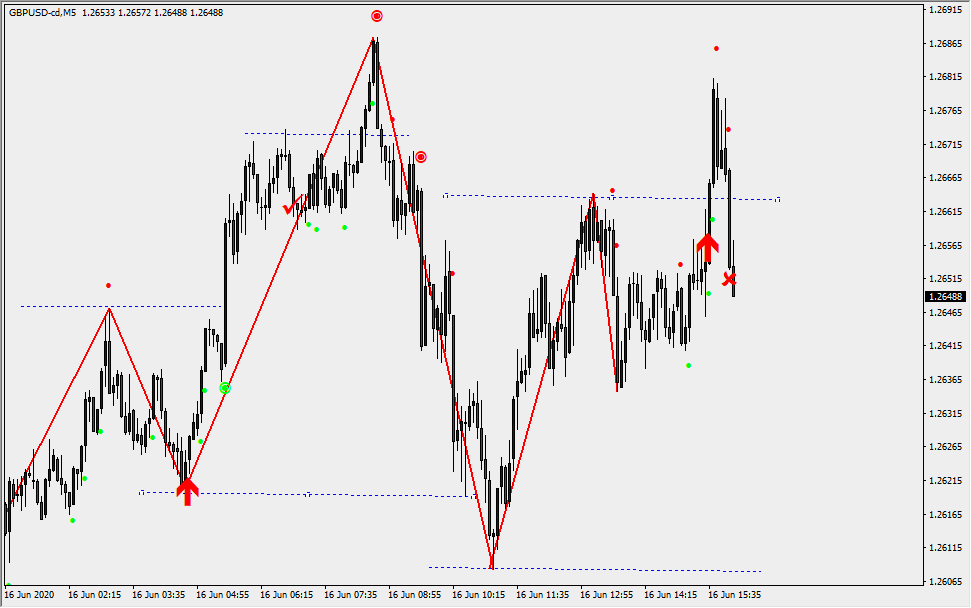Click the 16 Jun 2020 date label
This screenshot has height=608, width=971.
[30, 594]
